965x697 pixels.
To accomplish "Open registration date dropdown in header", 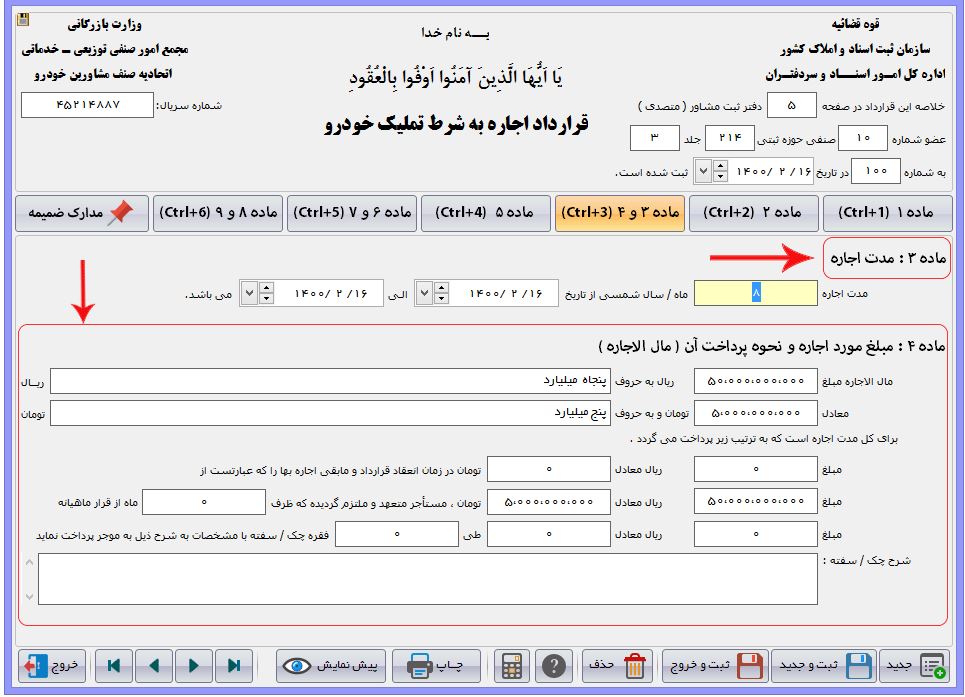I will (703, 171).
